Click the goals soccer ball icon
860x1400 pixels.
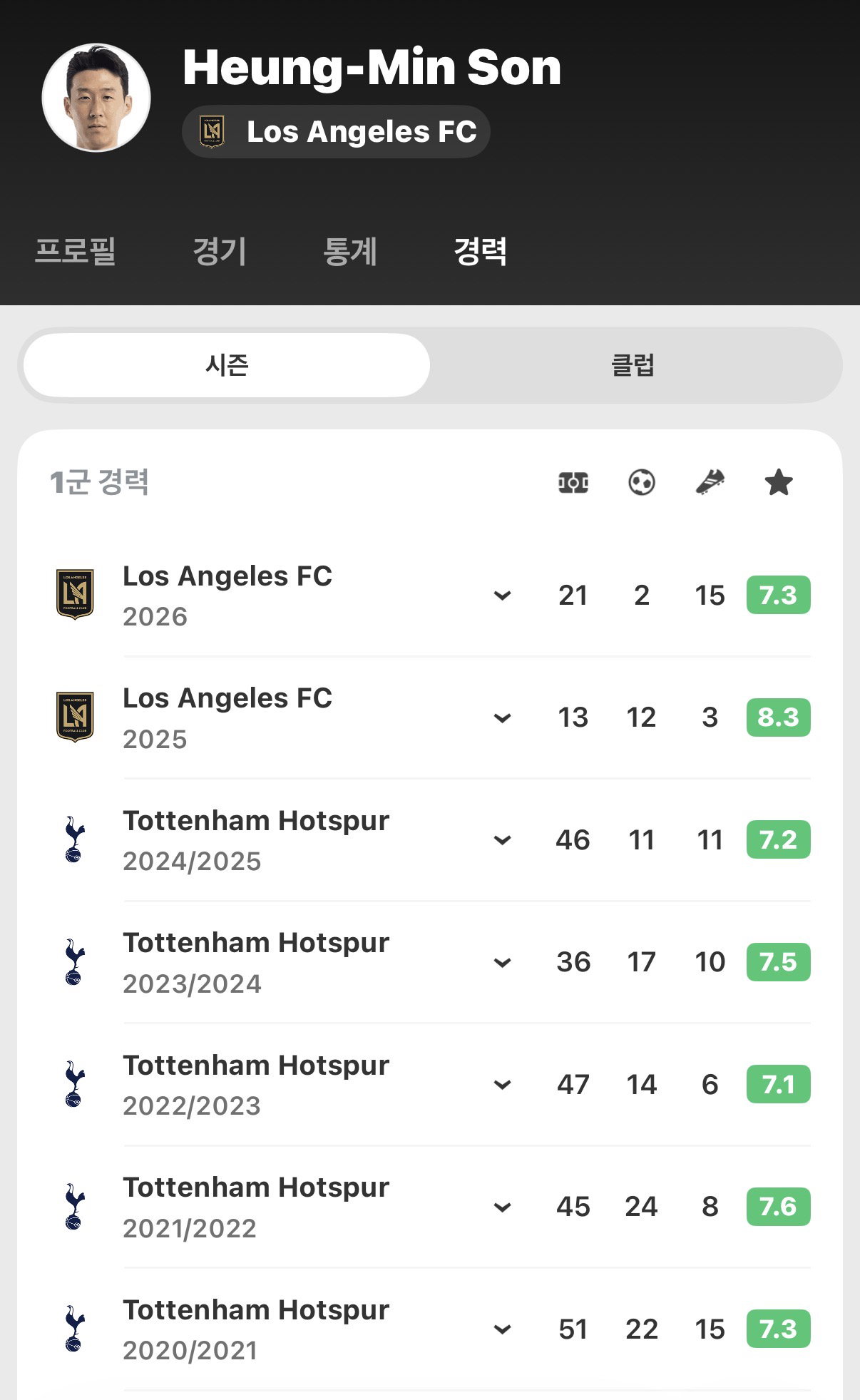642,483
